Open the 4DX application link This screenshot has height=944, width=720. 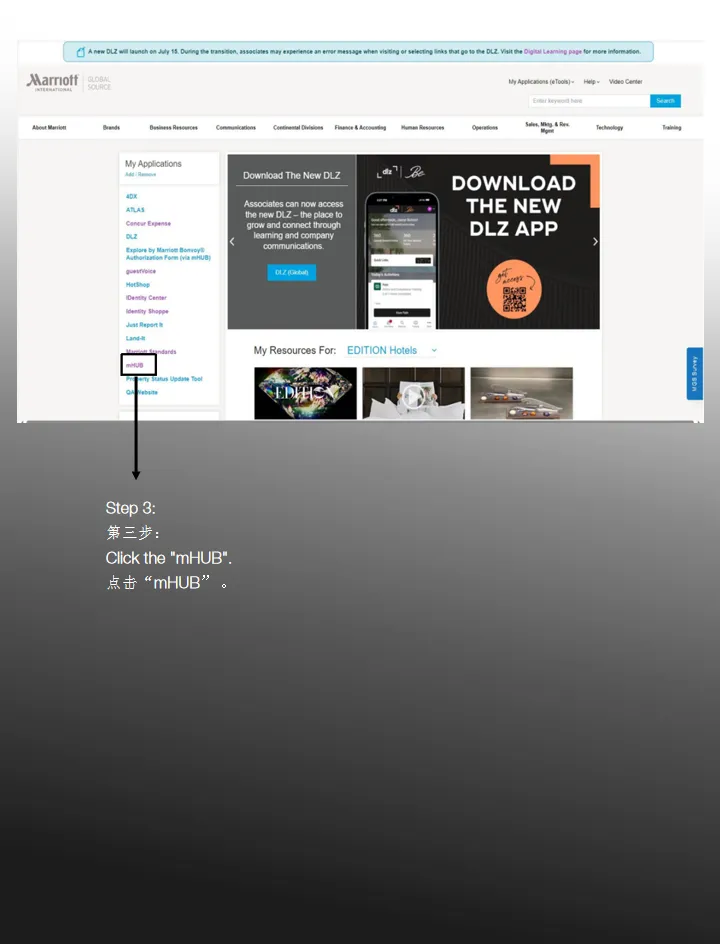pos(131,197)
